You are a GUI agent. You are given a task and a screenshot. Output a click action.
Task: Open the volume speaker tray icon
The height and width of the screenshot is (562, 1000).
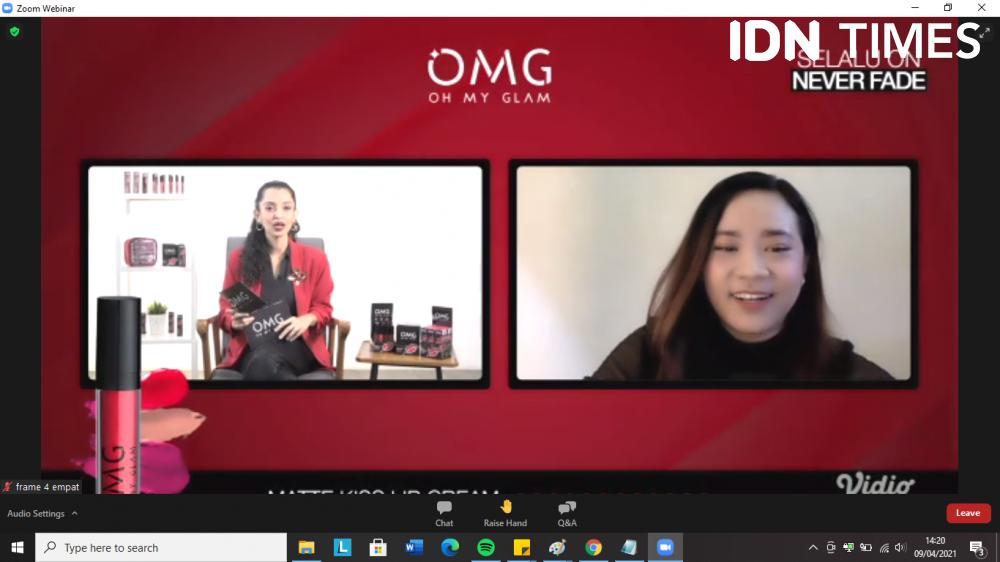[x=900, y=547]
